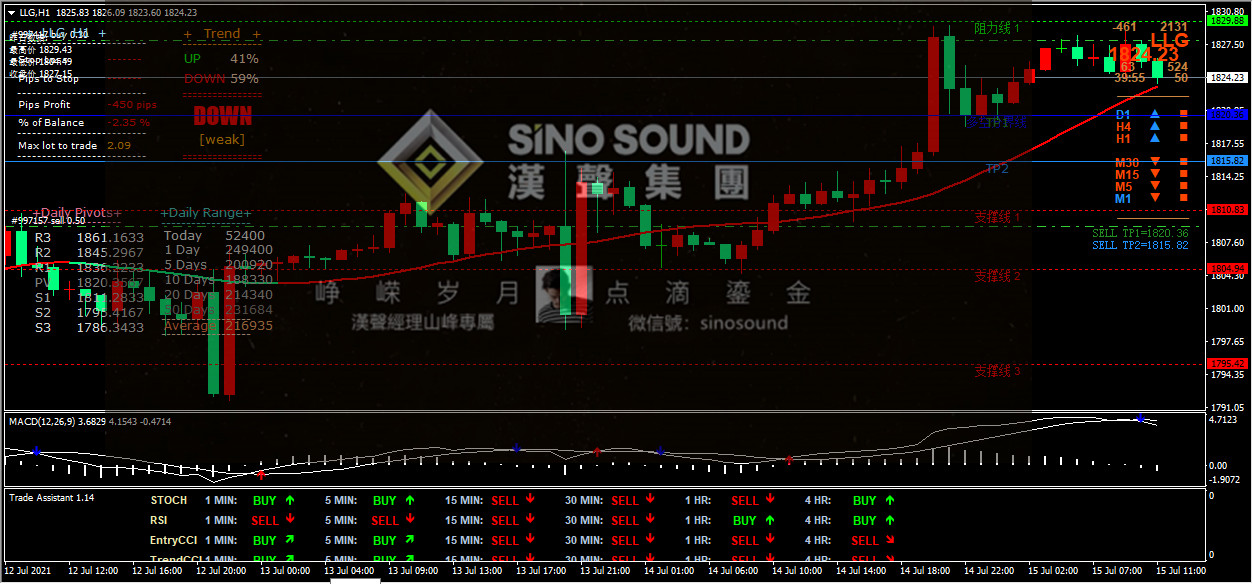The width and height of the screenshot is (1253, 584).
Task: Click the orange square in the M1 row
Action: 1184,199
